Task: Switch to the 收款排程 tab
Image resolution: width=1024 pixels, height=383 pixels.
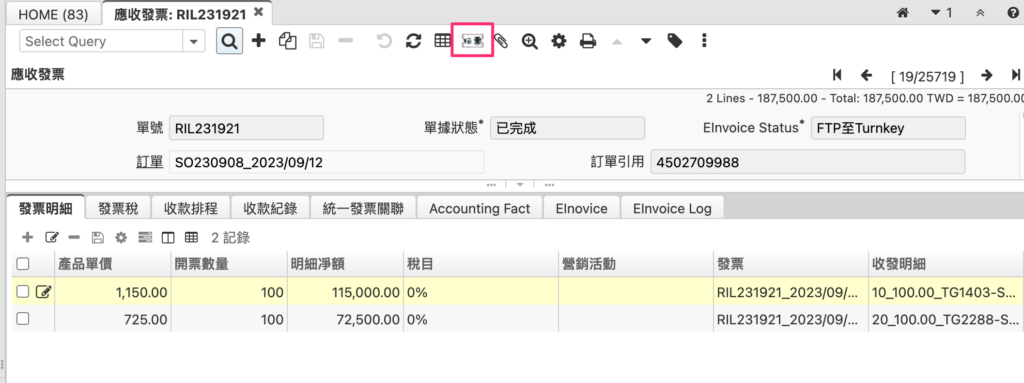Action: point(190,208)
